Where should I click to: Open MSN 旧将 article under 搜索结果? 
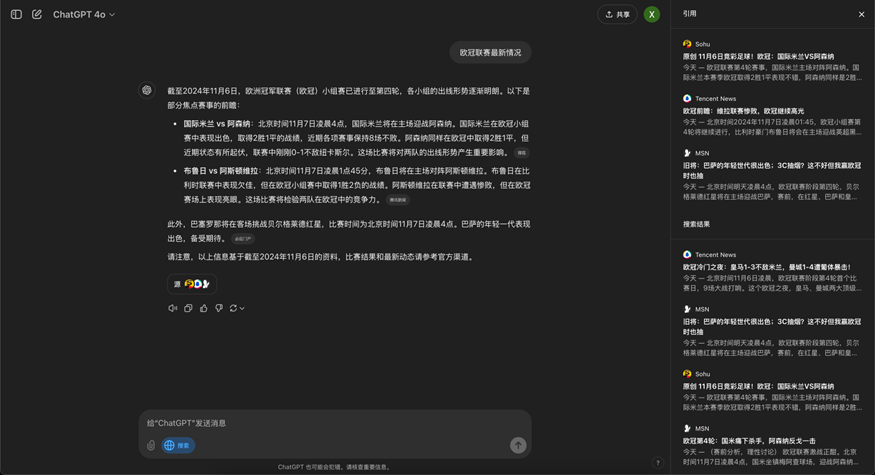[772, 330]
